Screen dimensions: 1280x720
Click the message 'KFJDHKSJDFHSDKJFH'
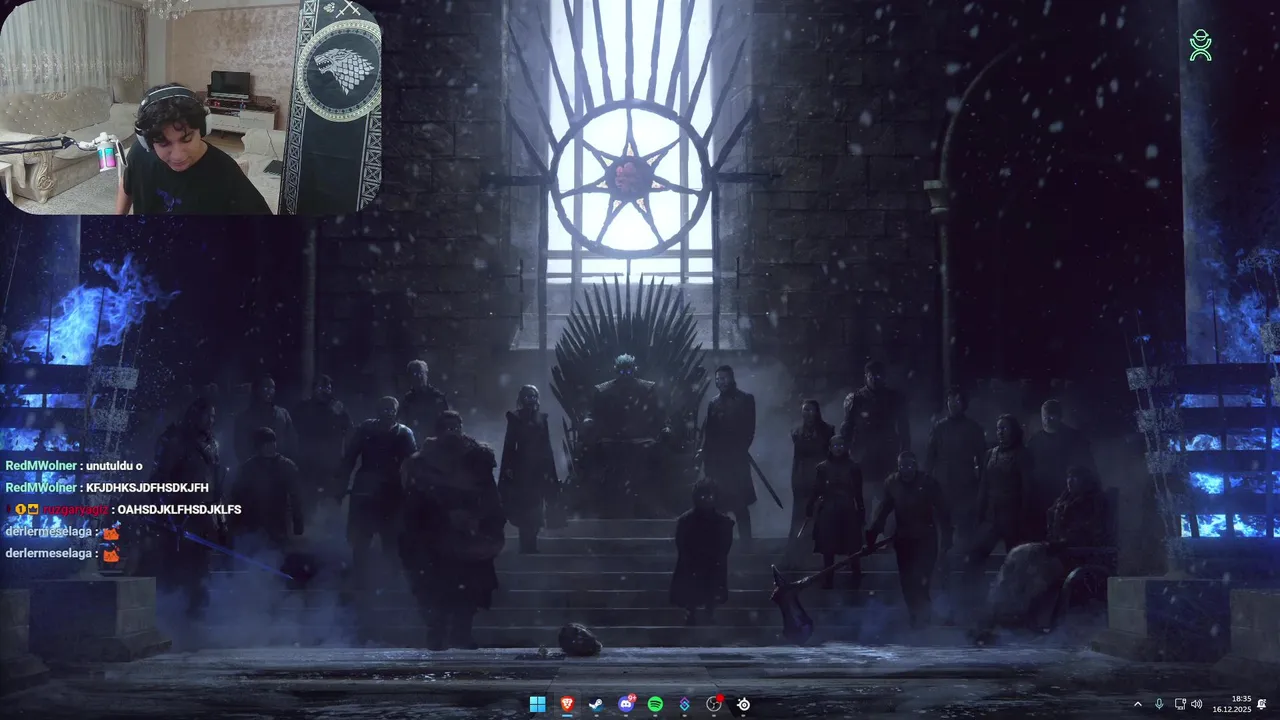click(147, 488)
